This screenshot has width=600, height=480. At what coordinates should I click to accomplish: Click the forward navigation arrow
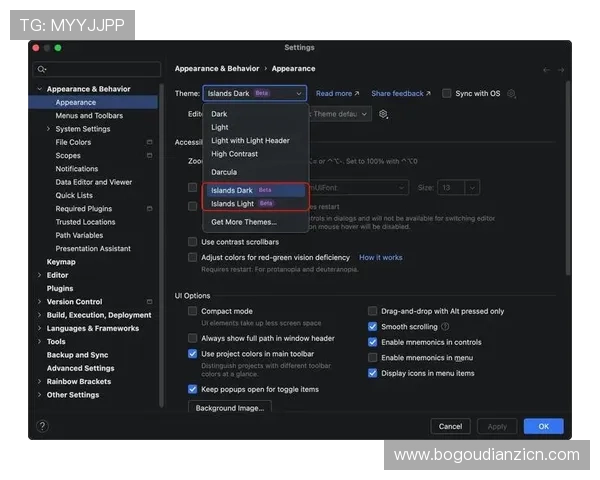(561, 70)
